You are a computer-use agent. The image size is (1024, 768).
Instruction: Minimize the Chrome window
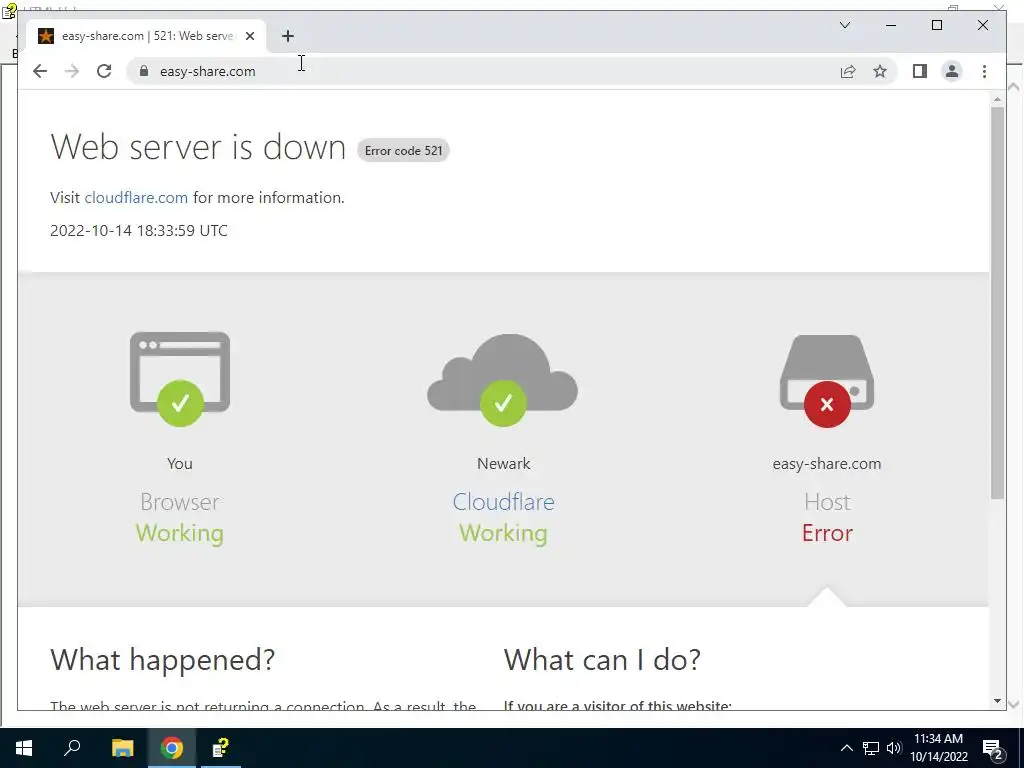pos(891,25)
